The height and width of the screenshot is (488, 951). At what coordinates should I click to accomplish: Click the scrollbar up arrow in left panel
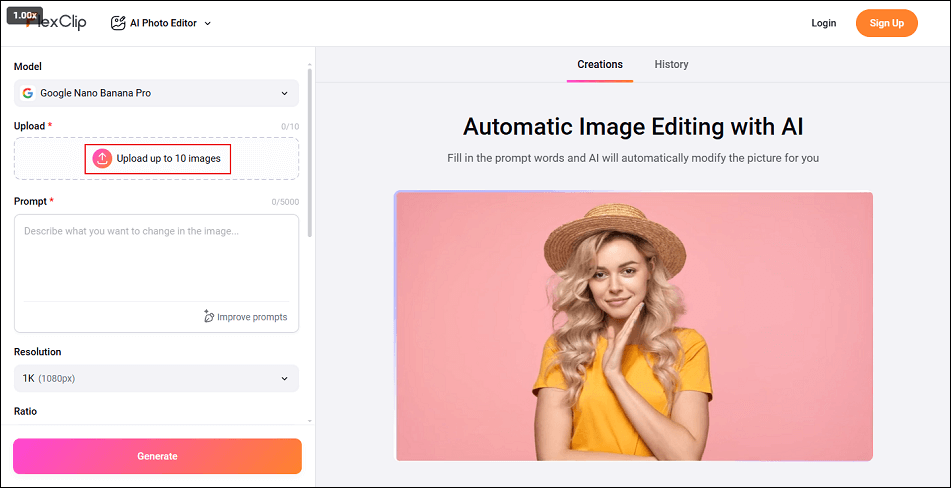pyautogui.click(x=309, y=64)
